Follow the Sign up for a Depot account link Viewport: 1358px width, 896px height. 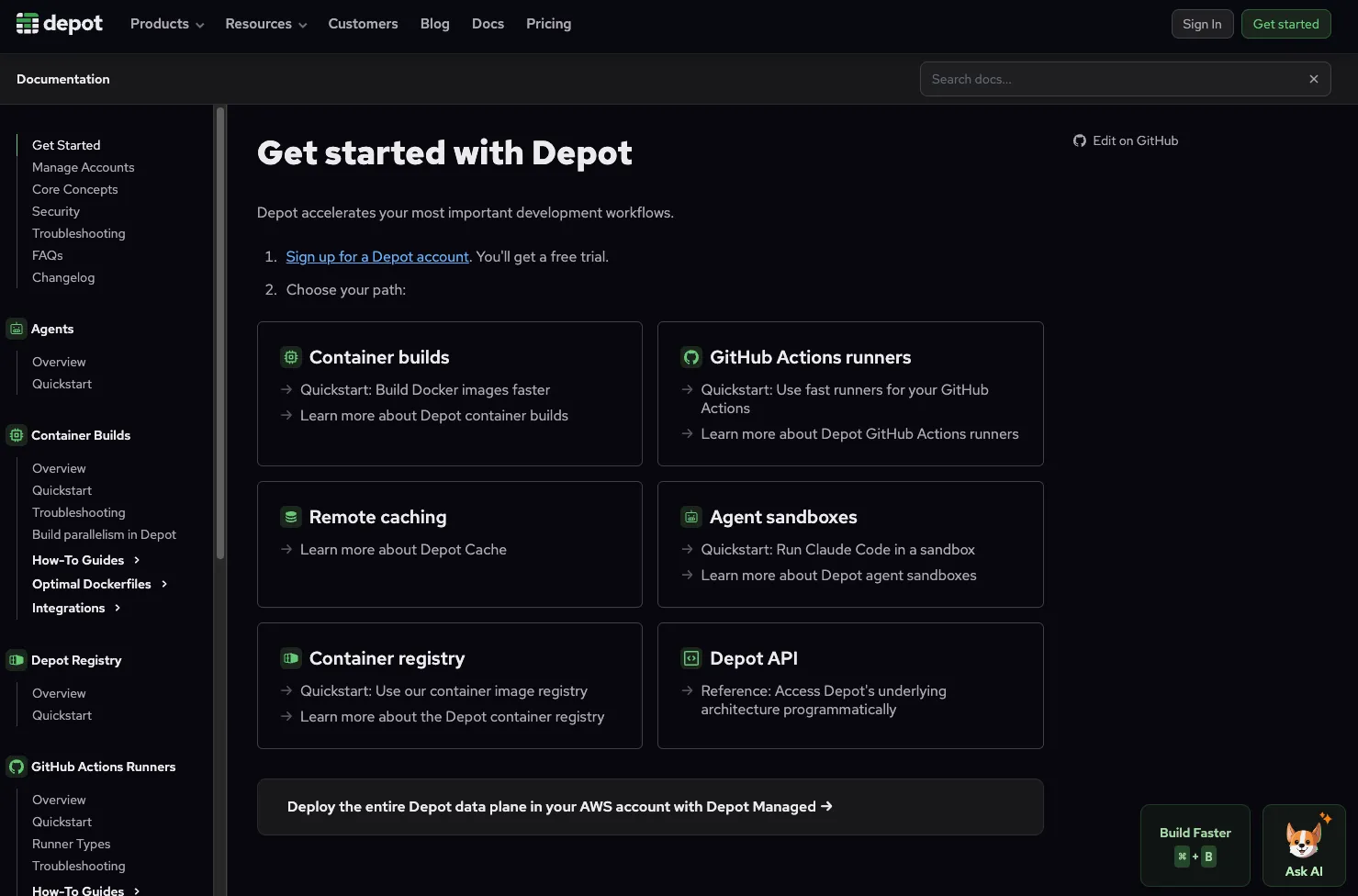point(377,257)
